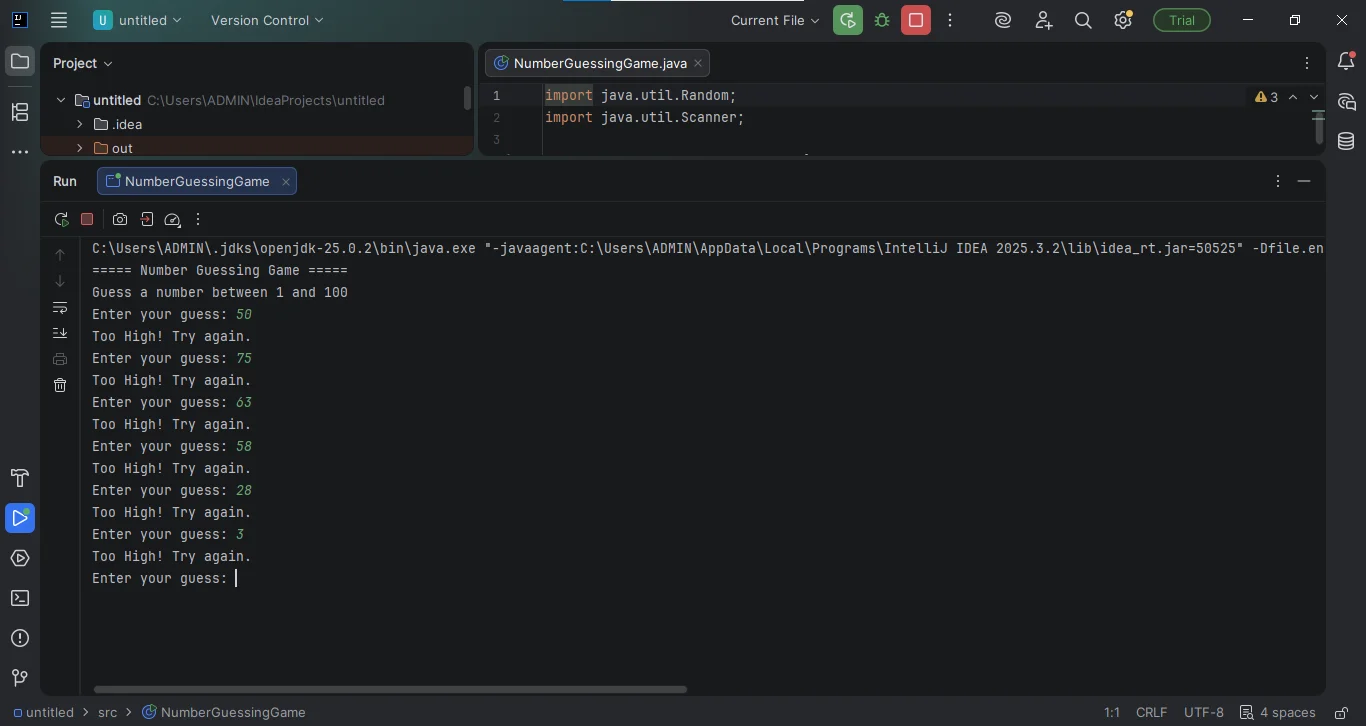Click the console horizontal scrollbar
Screen dimensions: 1366x726
(390, 689)
